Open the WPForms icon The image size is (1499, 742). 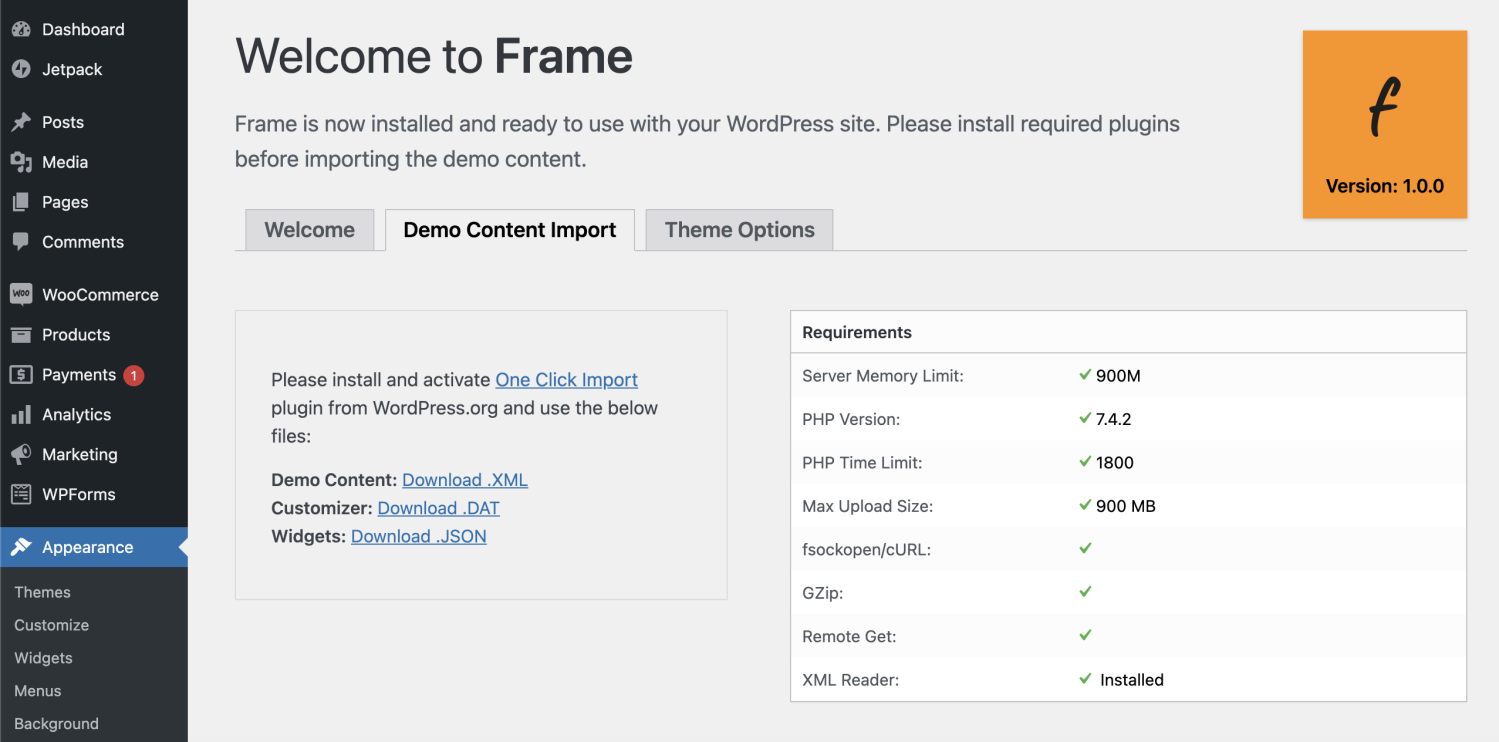[21, 494]
